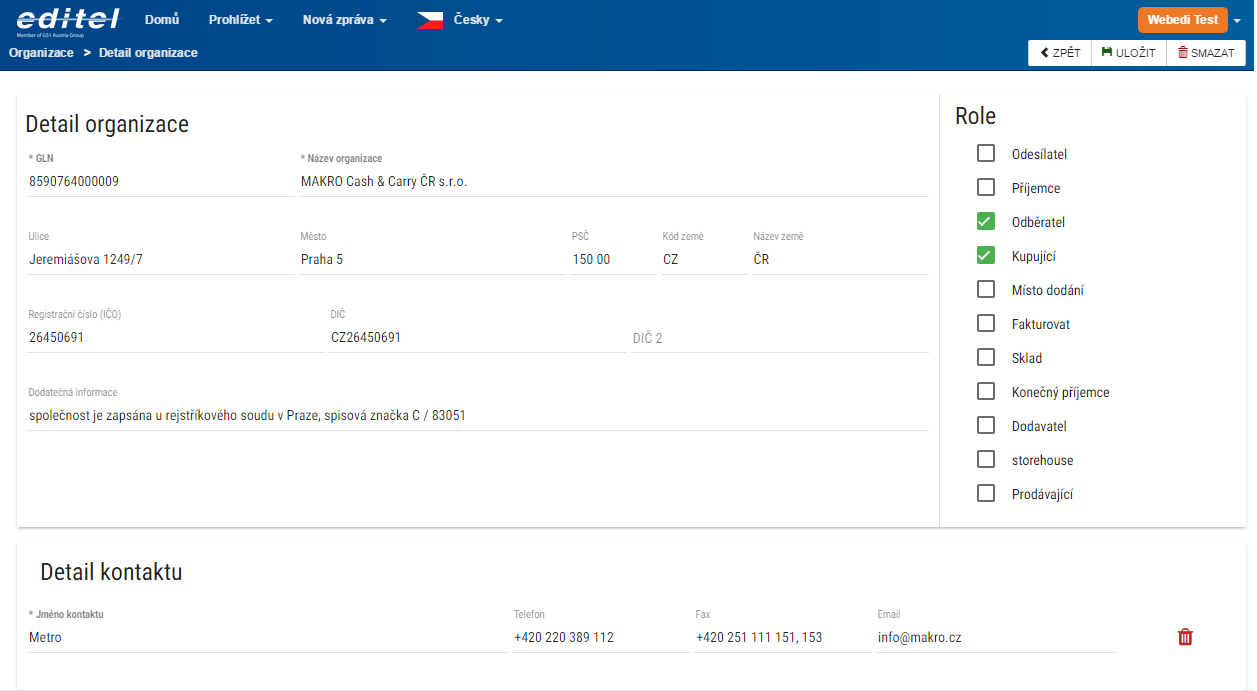Image resolution: width=1257 pixels, height=691 pixels.
Task: Enable the Příjemce role checkbox
Action: [986, 187]
